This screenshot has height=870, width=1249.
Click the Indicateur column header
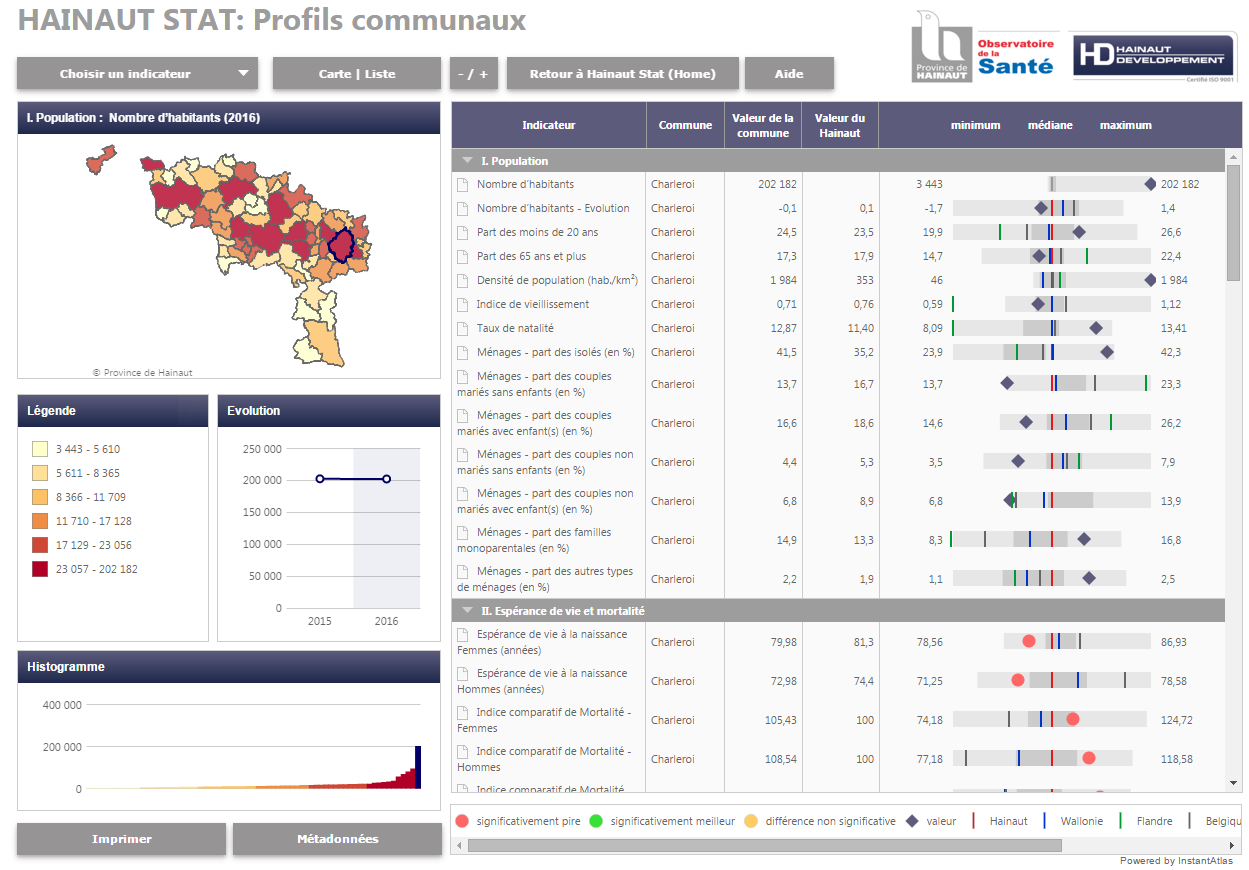pos(549,125)
